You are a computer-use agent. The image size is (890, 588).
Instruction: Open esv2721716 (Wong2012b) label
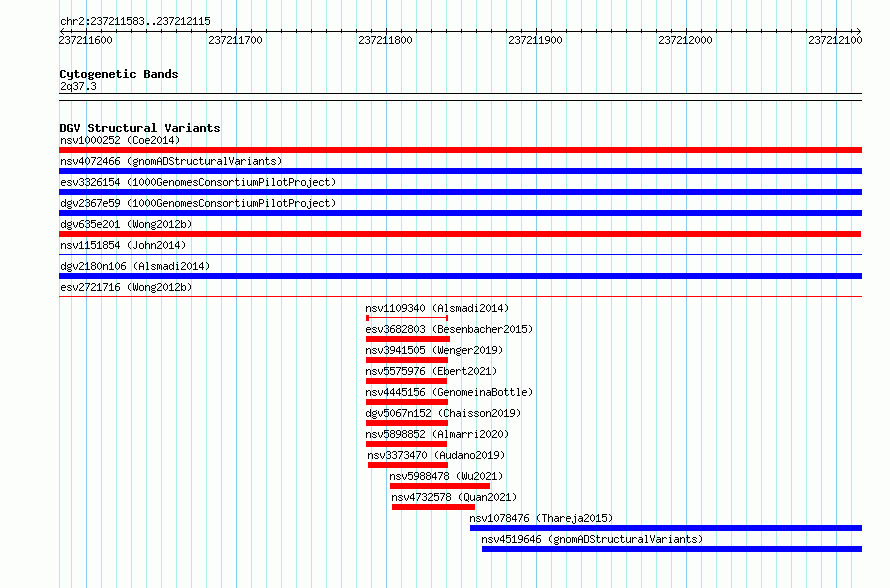(x=126, y=287)
